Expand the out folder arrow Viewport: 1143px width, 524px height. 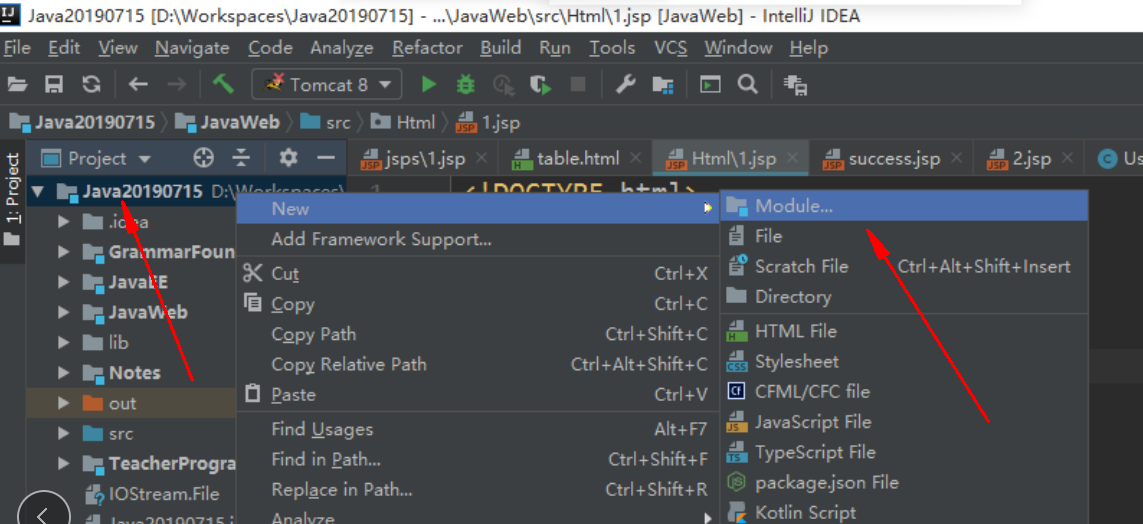64,403
